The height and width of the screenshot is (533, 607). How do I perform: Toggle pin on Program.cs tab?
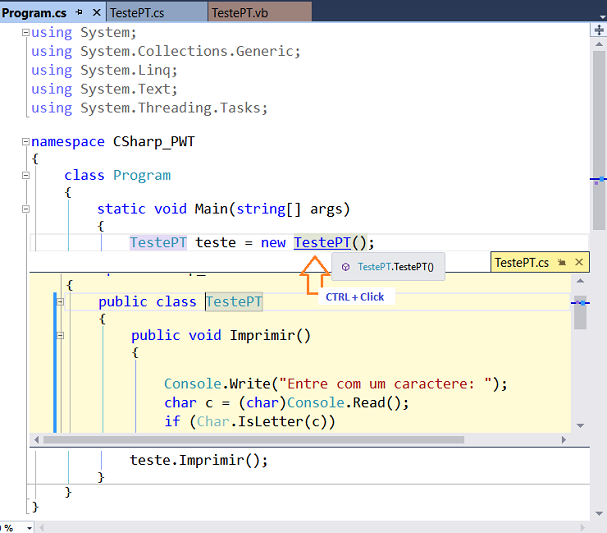79,13
